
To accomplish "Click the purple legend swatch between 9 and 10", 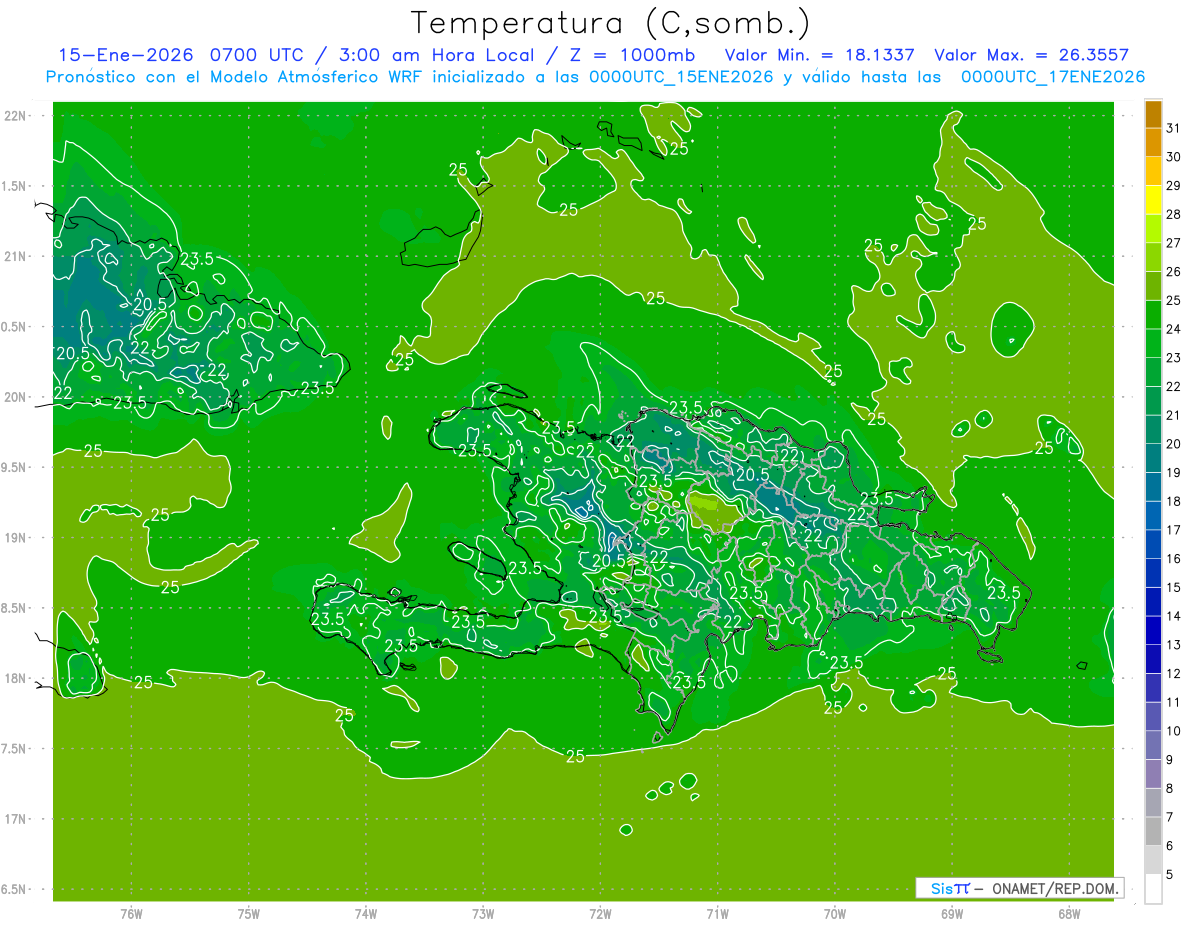I will point(1153,746).
